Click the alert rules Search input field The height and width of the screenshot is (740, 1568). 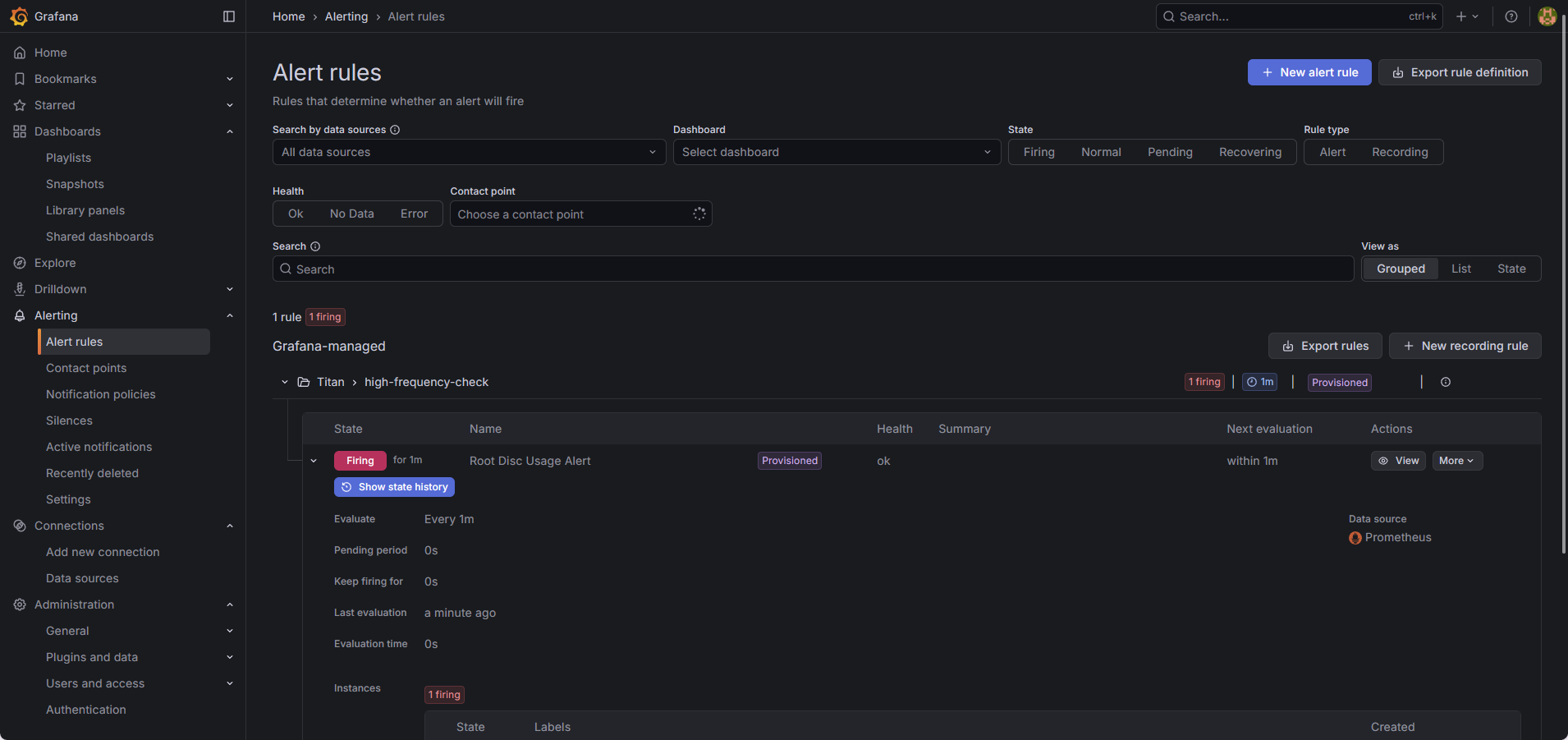(x=813, y=269)
